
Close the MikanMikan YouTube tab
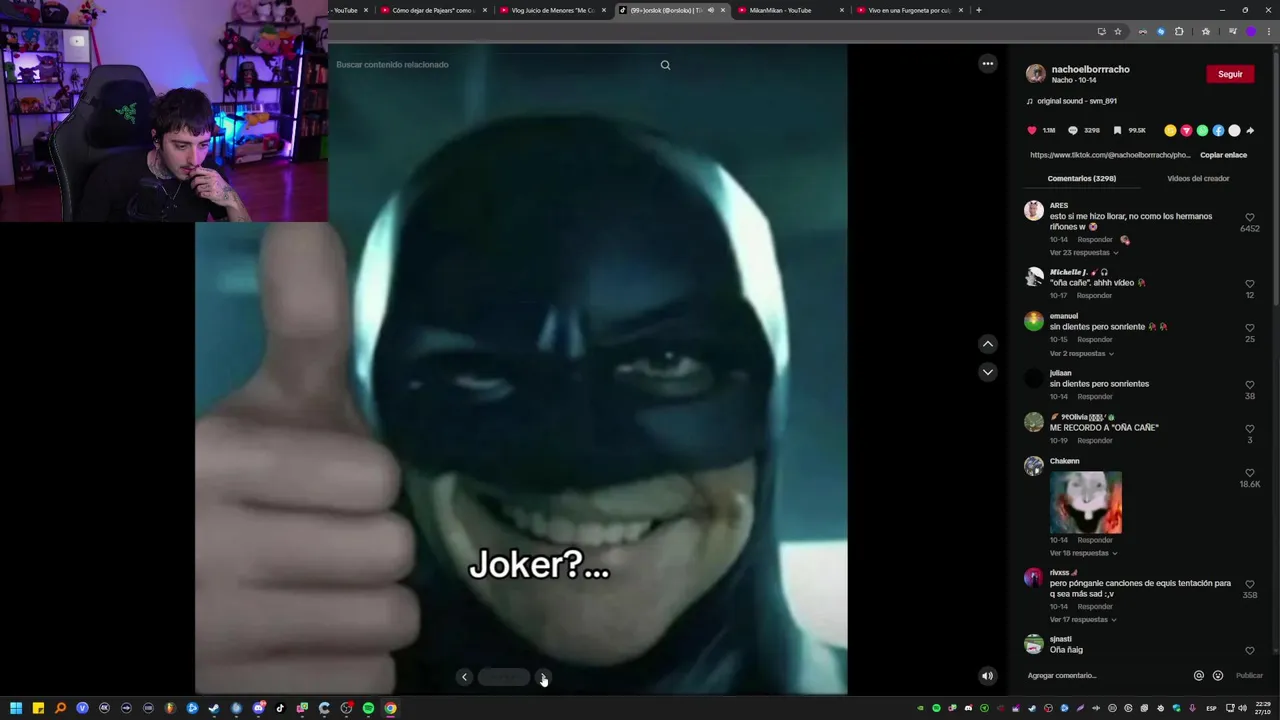pos(842,10)
